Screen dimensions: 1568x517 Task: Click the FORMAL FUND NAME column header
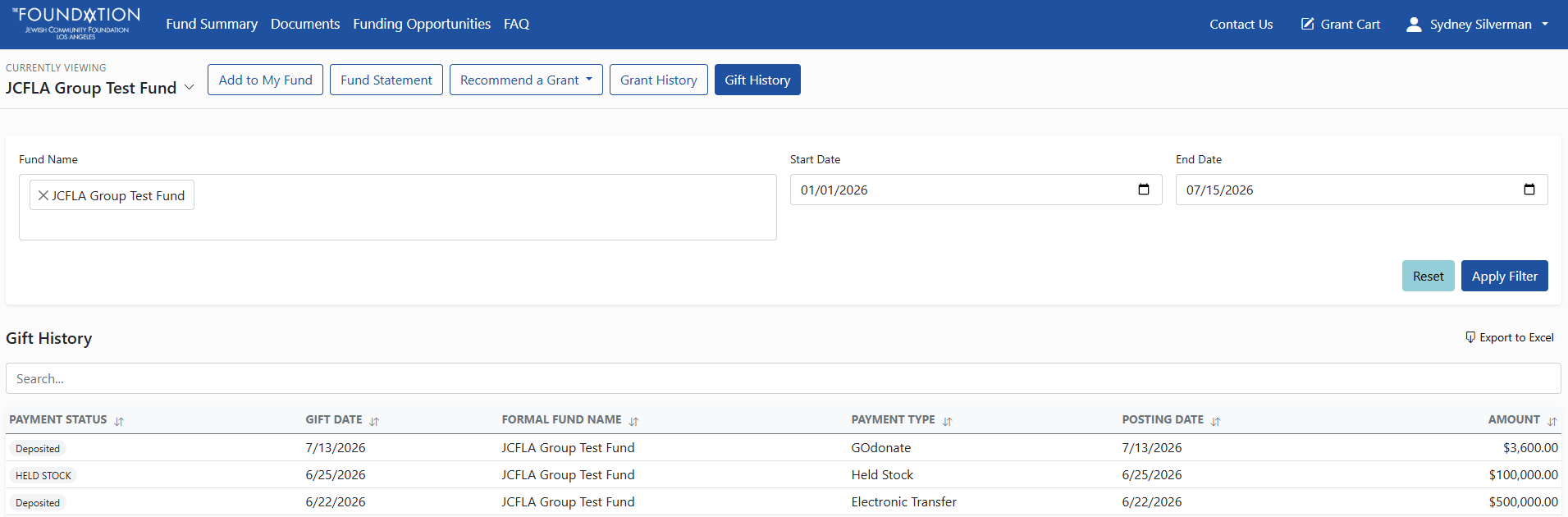point(561,419)
